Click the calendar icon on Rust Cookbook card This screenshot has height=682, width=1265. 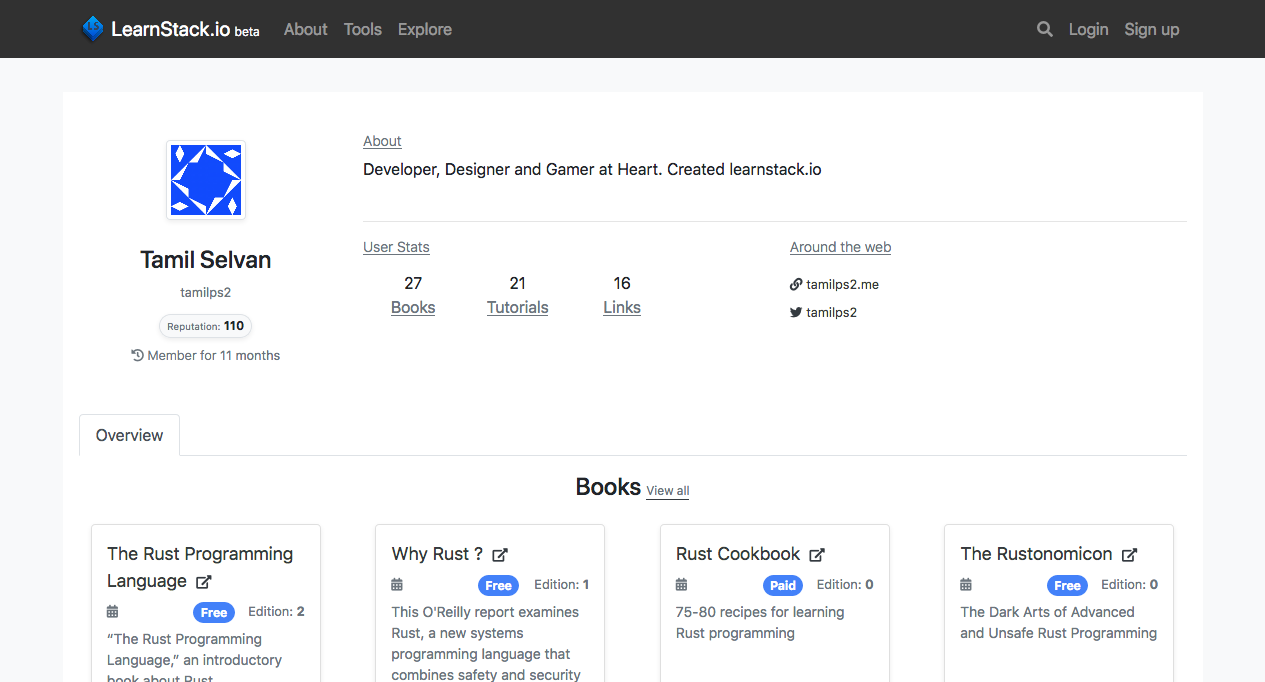click(x=681, y=584)
